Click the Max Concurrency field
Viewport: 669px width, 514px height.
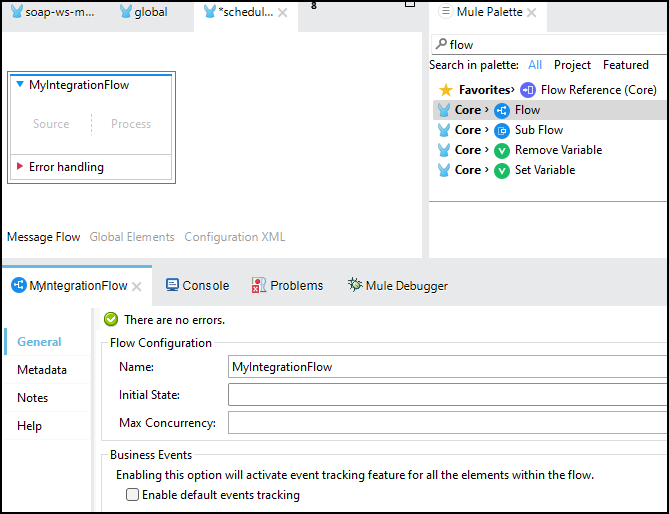(x=447, y=423)
